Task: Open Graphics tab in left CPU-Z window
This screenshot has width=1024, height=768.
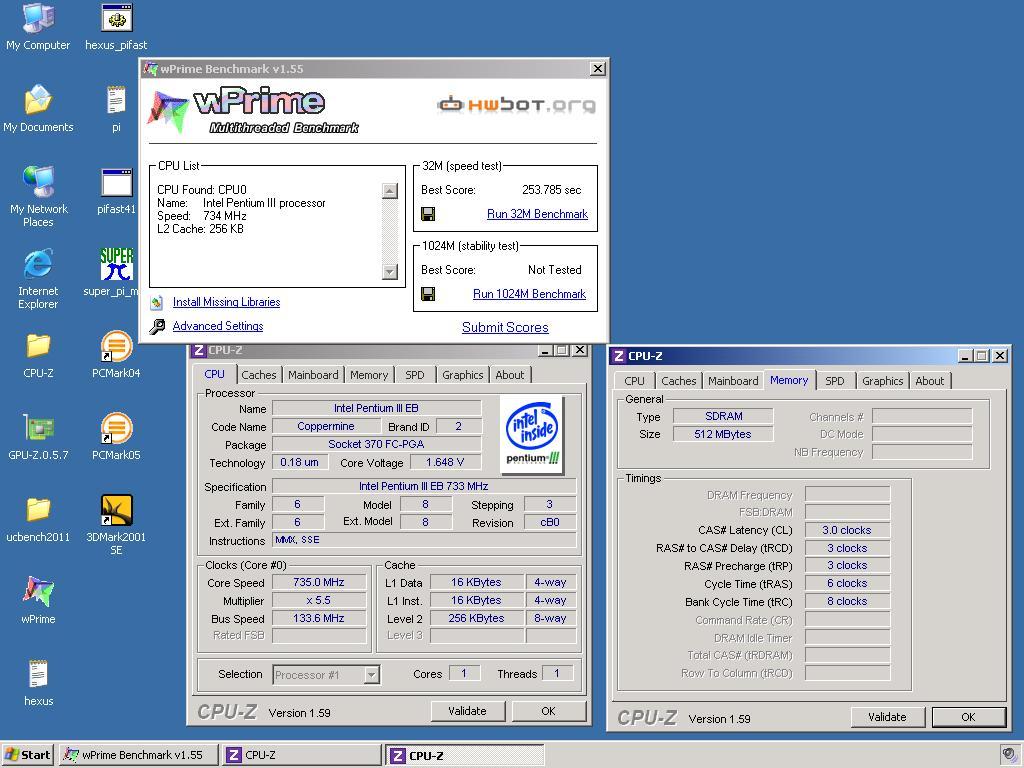Action: pyautogui.click(x=462, y=375)
